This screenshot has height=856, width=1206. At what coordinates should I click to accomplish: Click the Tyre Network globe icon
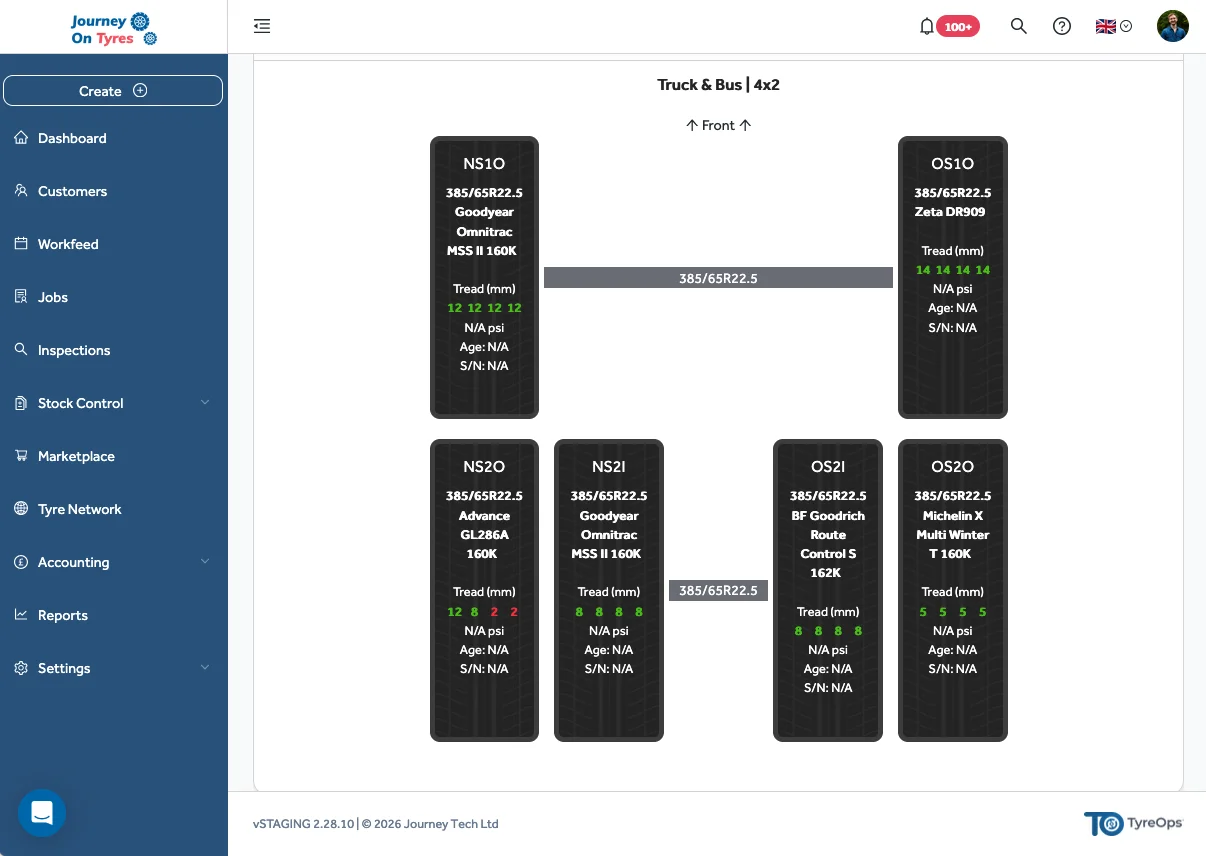coord(21,509)
